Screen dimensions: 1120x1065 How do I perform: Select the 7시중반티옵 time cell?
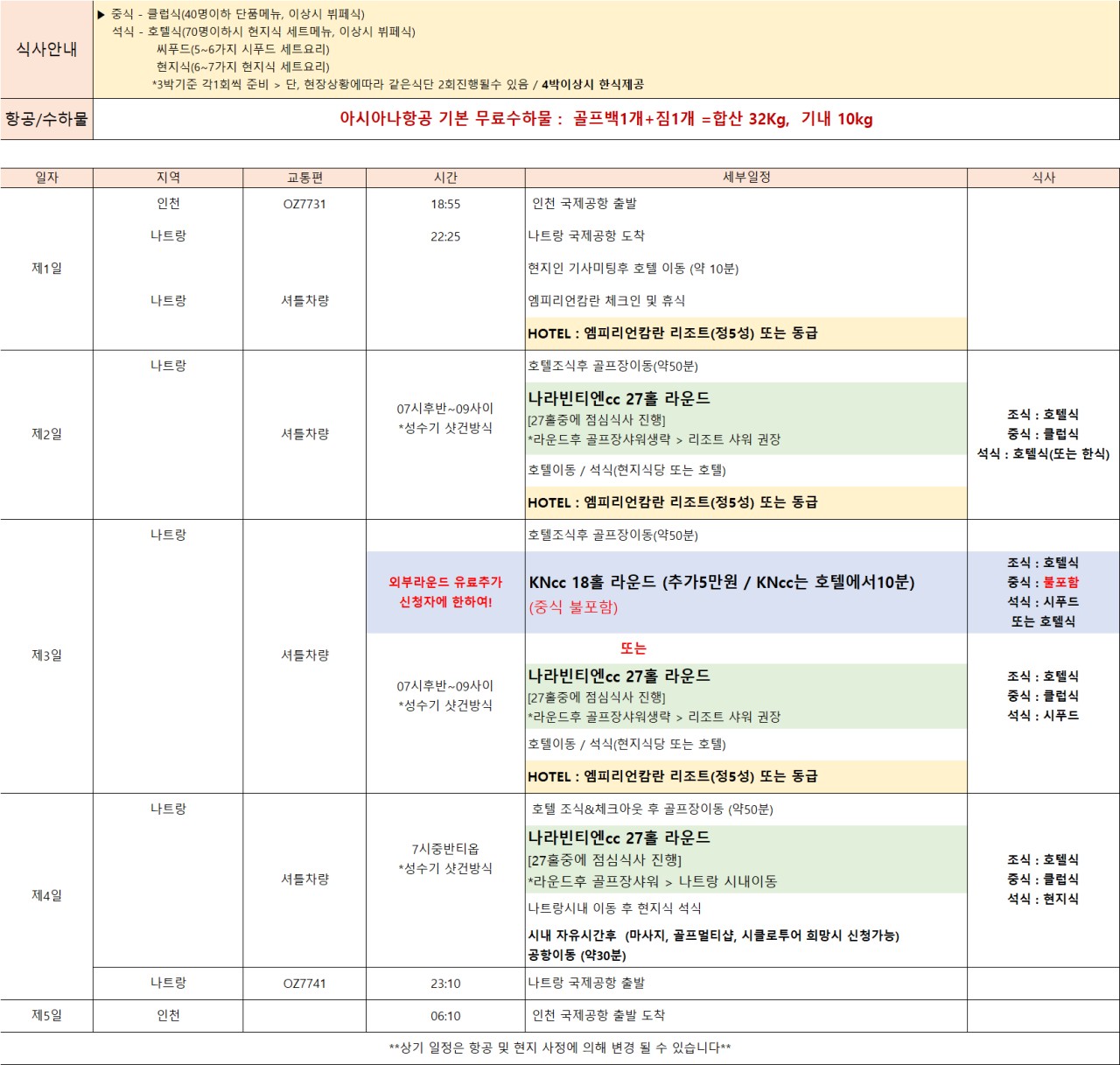[x=444, y=849]
